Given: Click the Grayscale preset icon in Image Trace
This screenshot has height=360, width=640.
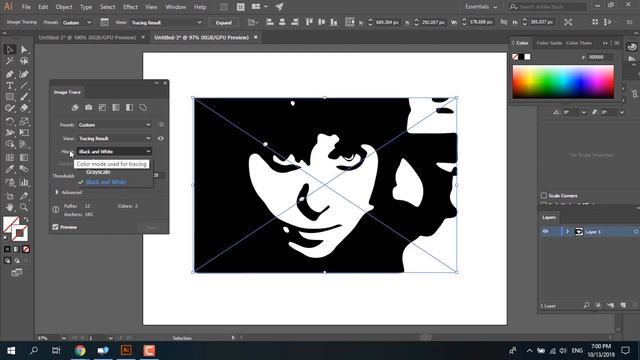Looking at the screenshot, I should tap(116, 108).
